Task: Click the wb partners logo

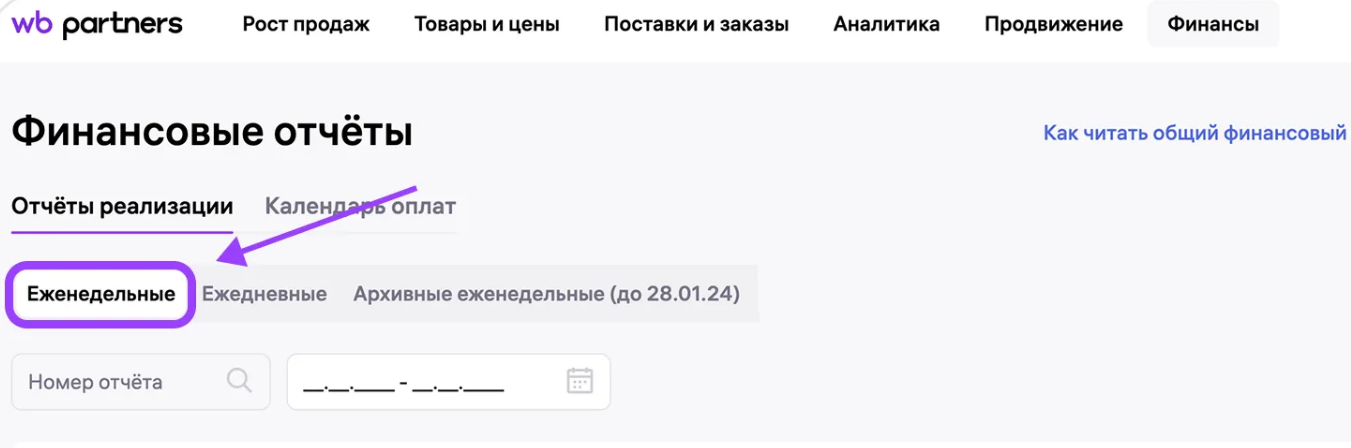Action: (x=97, y=24)
